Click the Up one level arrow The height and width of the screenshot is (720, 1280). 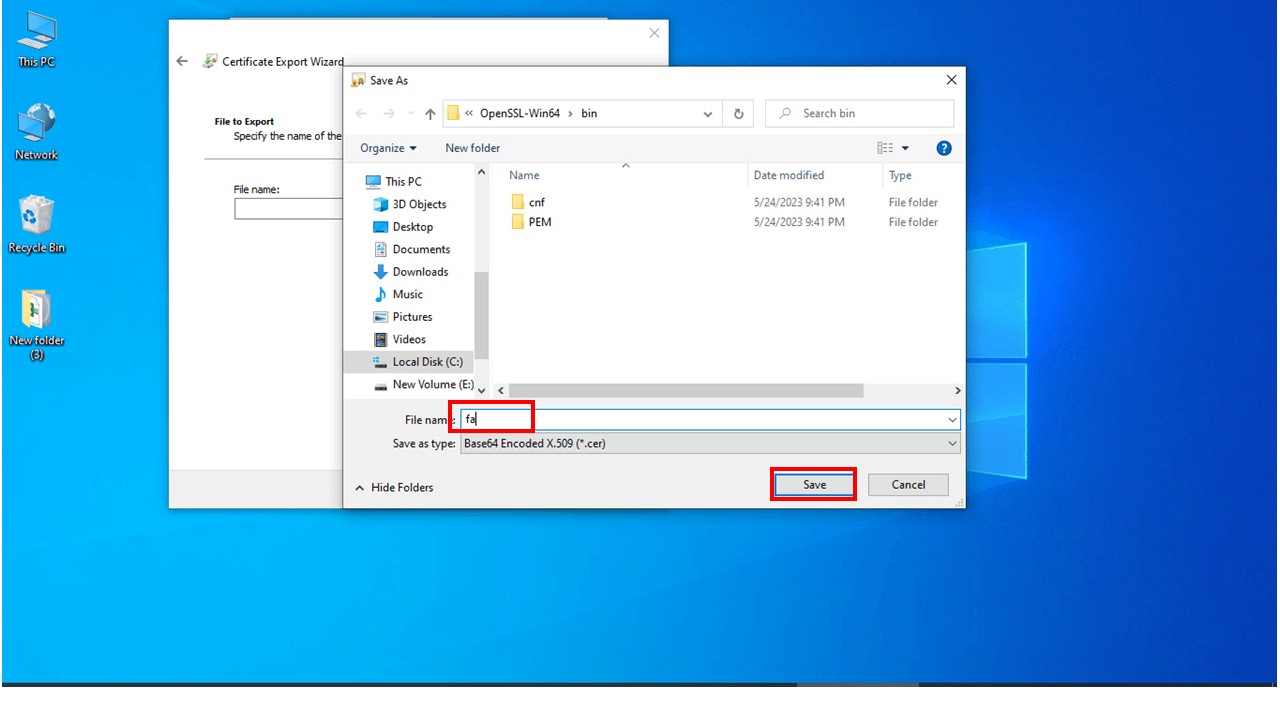pyautogui.click(x=430, y=114)
